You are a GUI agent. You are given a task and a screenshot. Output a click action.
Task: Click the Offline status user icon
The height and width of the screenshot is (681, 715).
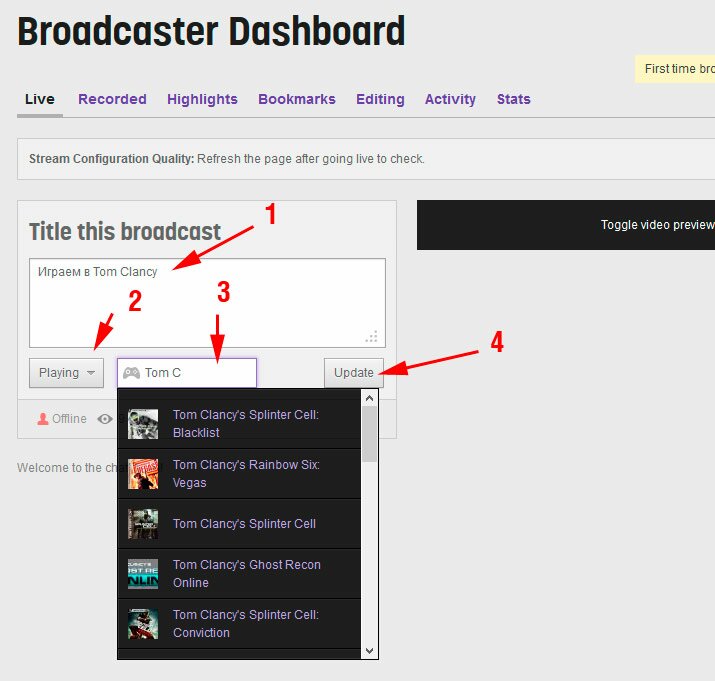click(43, 419)
